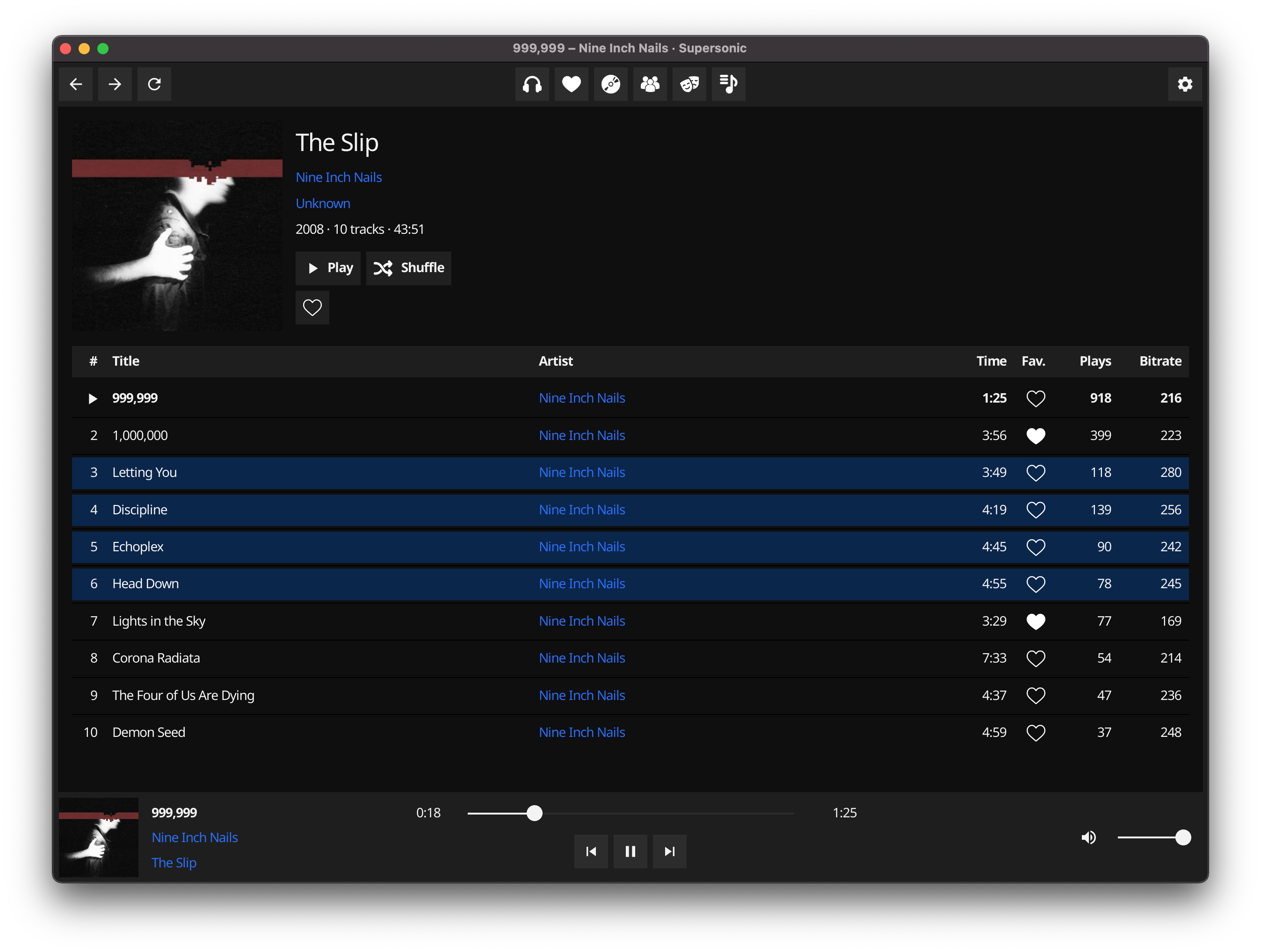Viewport: 1261px width, 952px height.
Task: Open artist link for 1,000,000 row
Action: pos(582,435)
